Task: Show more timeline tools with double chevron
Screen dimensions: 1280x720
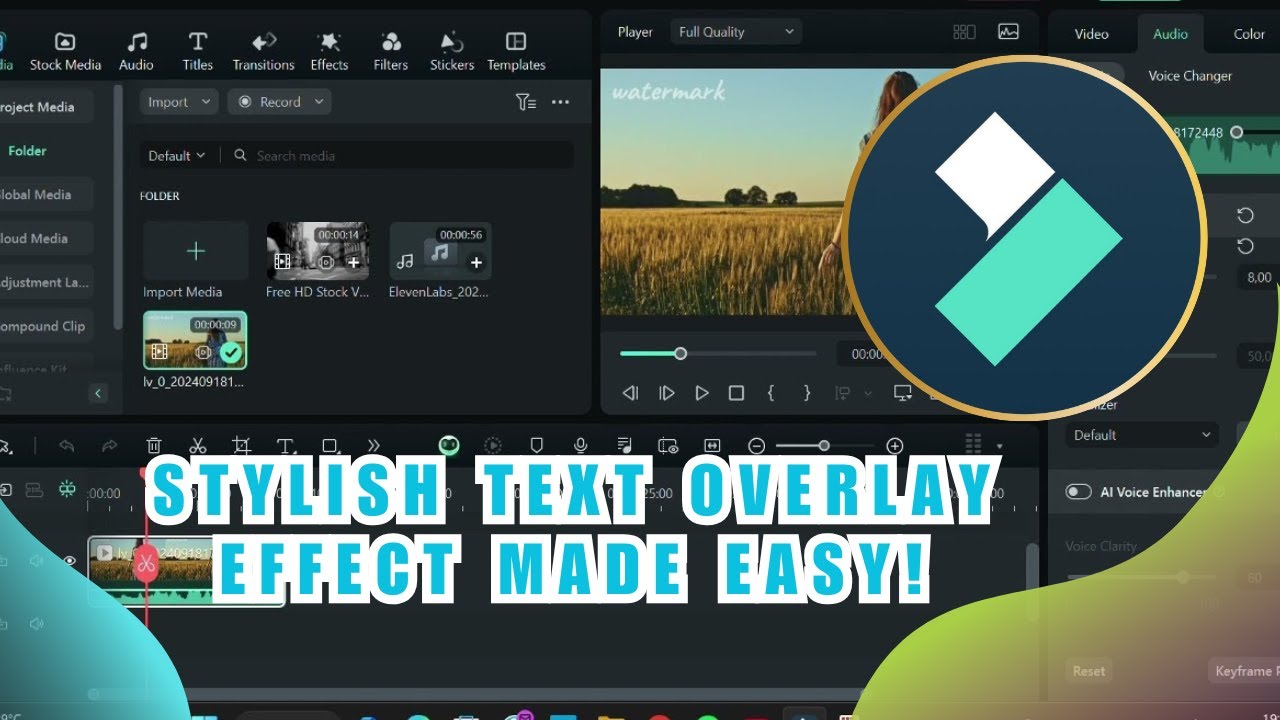Action: tap(374, 446)
